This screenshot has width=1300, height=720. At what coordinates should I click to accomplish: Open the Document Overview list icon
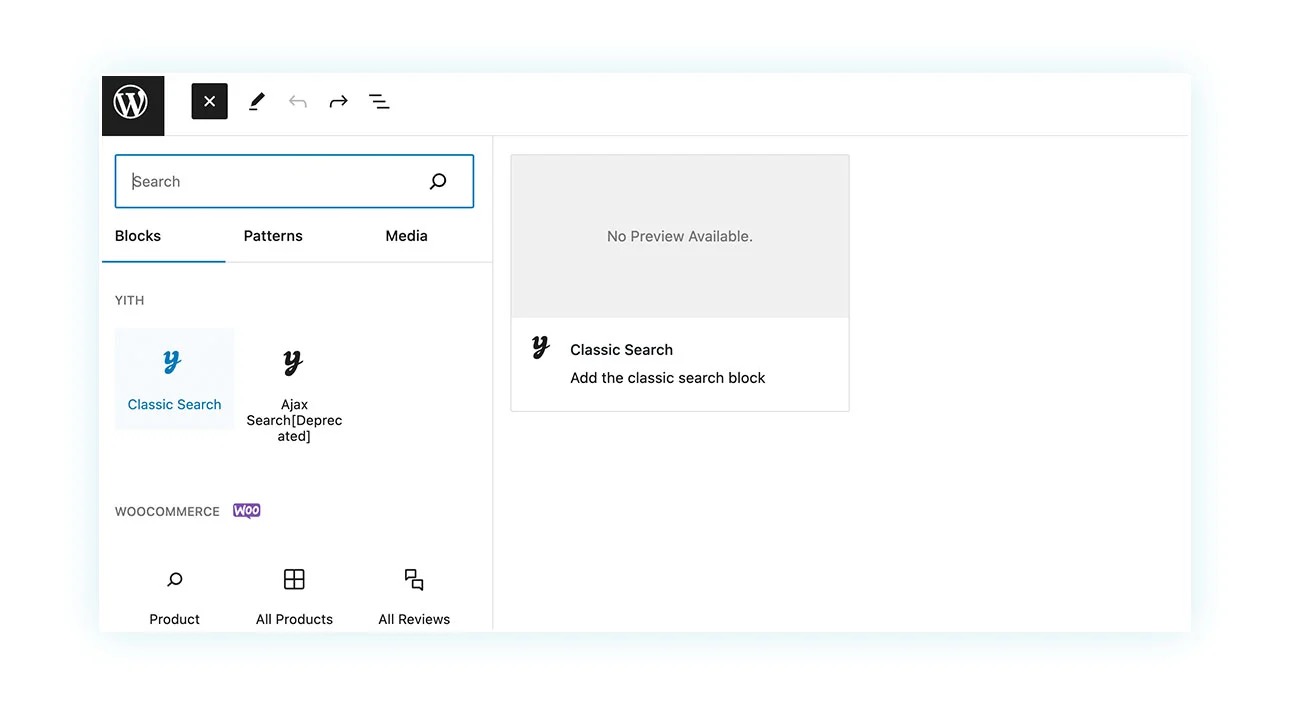click(379, 101)
